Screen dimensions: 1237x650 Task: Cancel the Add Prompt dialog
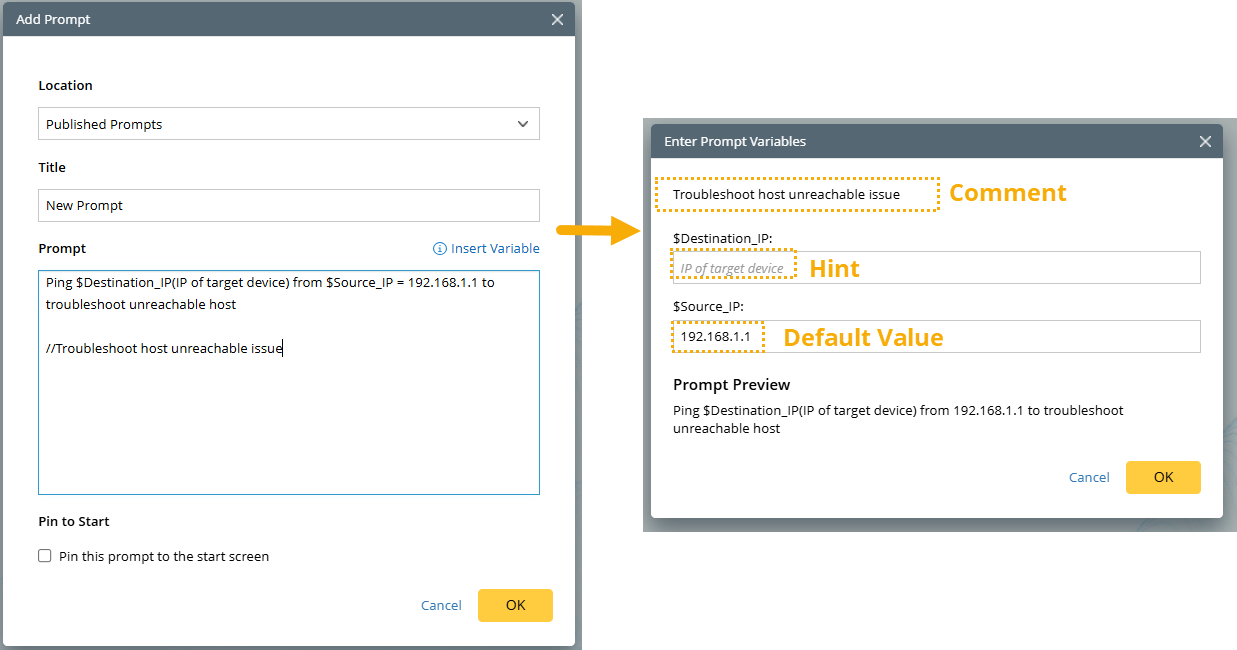coord(441,605)
